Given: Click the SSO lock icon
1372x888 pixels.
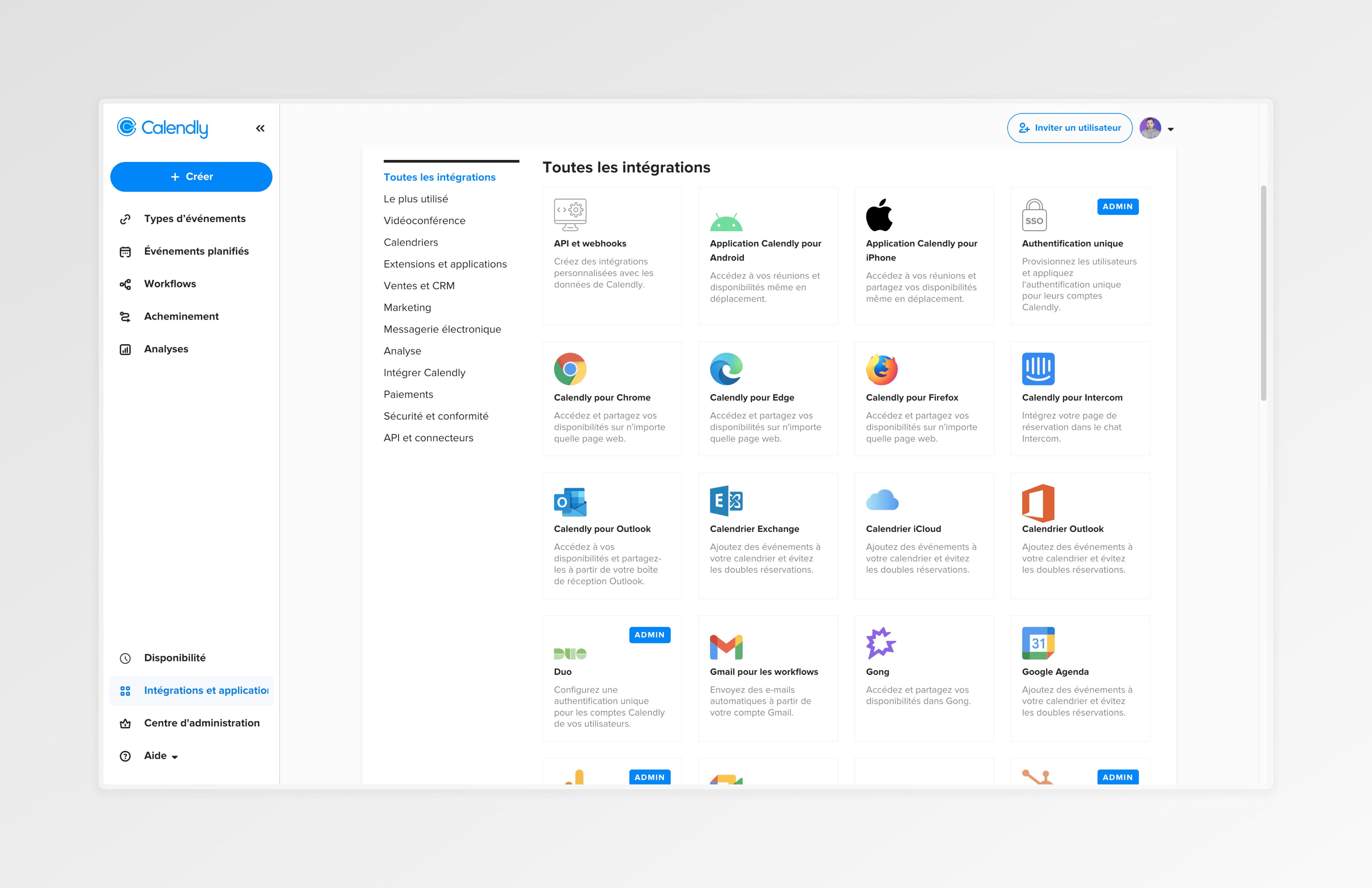Looking at the screenshot, I should [x=1034, y=214].
